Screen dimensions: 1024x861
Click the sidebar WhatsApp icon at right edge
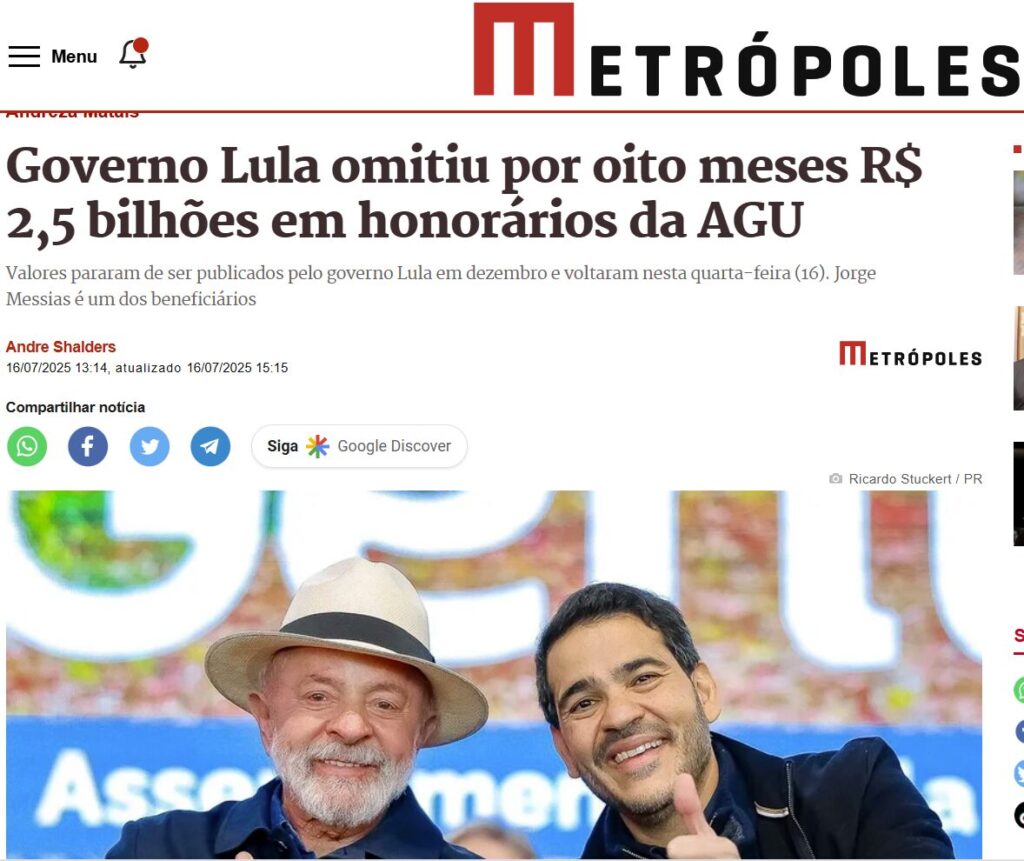[1019, 690]
